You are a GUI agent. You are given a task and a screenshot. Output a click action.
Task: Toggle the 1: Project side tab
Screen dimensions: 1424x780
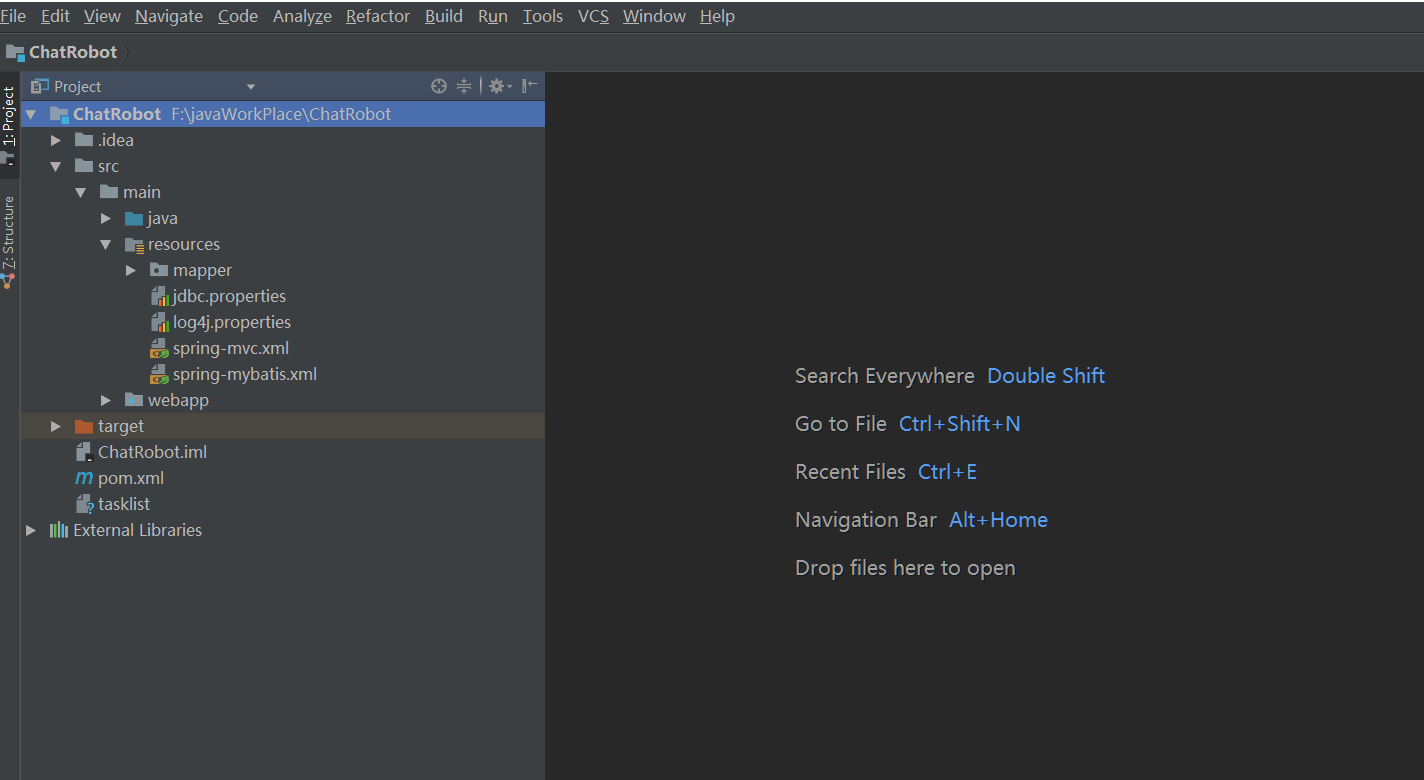[x=9, y=124]
